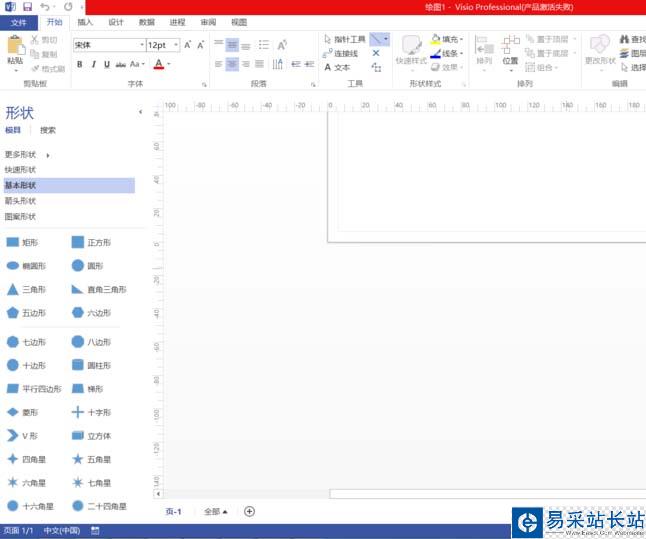The width and height of the screenshot is (646, 539).
Task: Switch to the Data ribbon tab
Action: point(147,22)
